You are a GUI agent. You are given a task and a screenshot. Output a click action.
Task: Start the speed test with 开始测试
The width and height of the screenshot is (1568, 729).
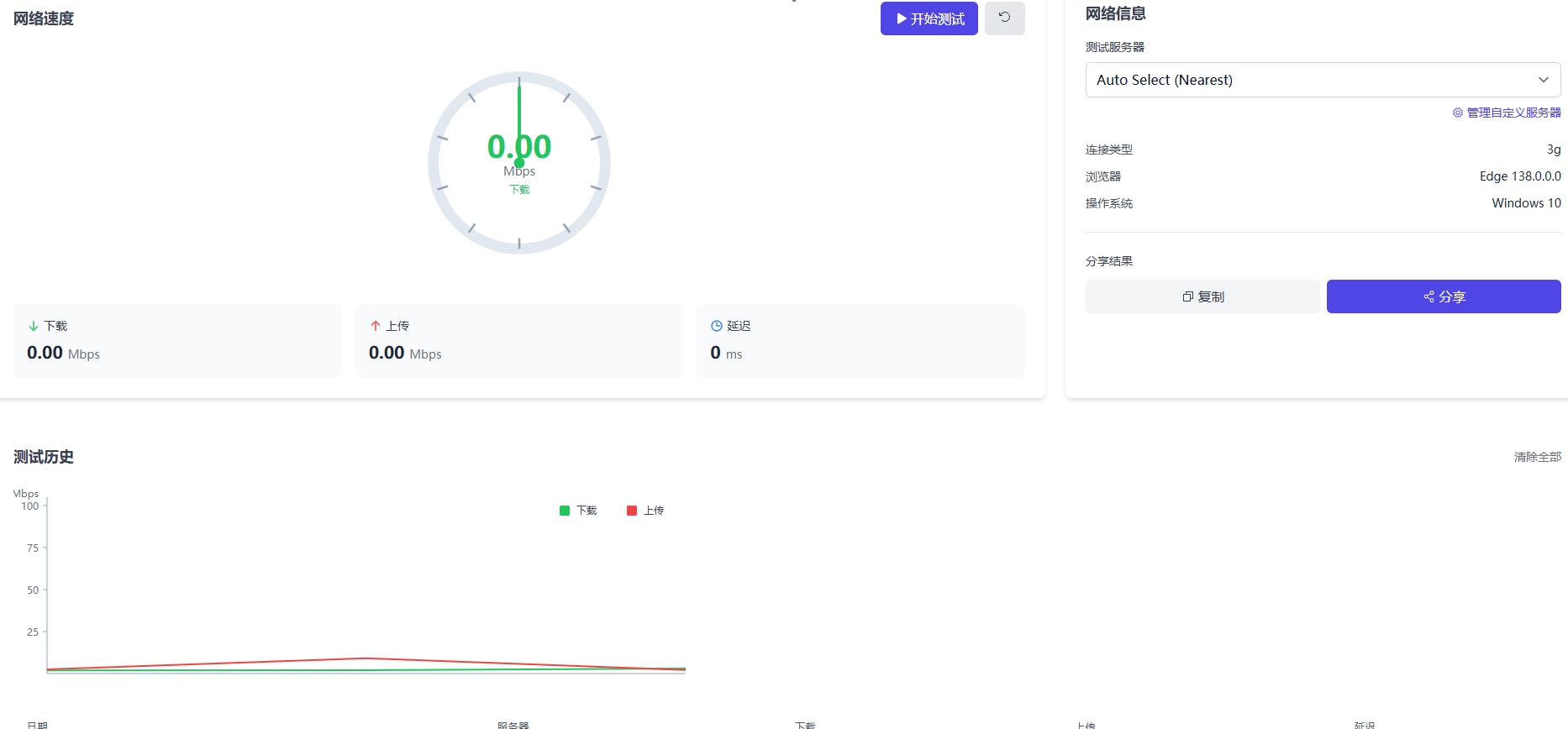pyautogui.click(x=929, y=18)
